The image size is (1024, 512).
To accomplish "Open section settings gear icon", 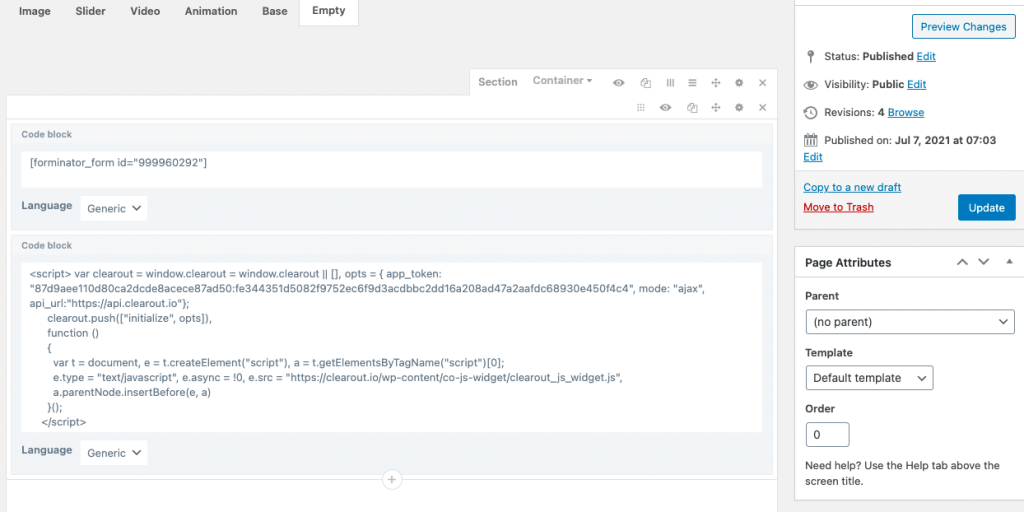I will click(x=739, y=83).
